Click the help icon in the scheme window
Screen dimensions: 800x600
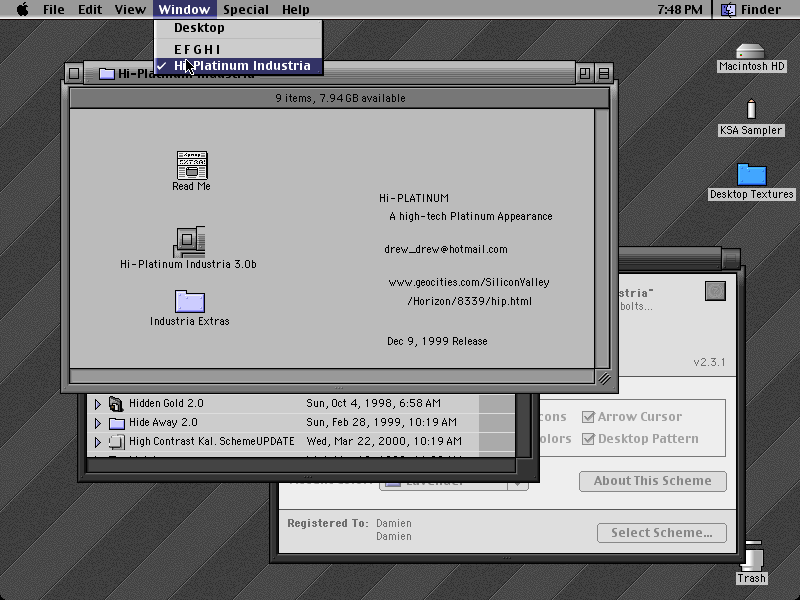[x=715, y=291]
